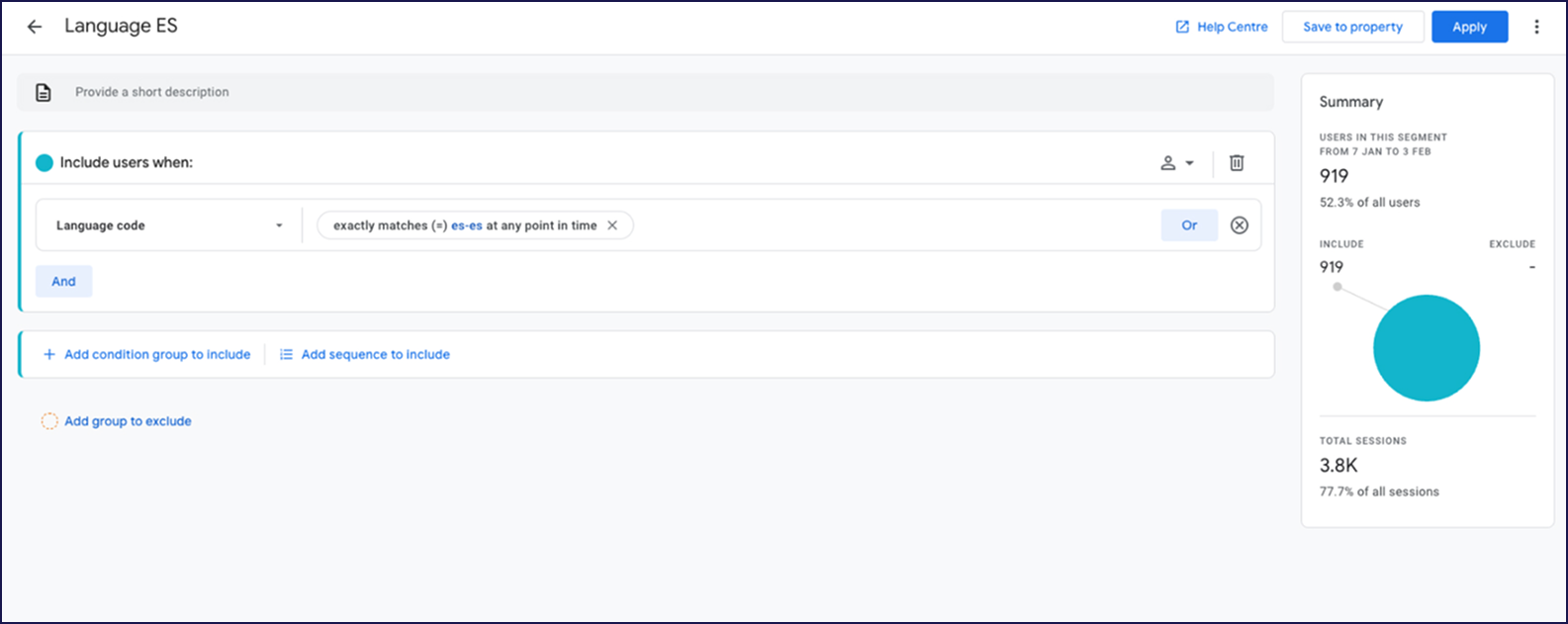Click Help Centre link

(1221, 27)
